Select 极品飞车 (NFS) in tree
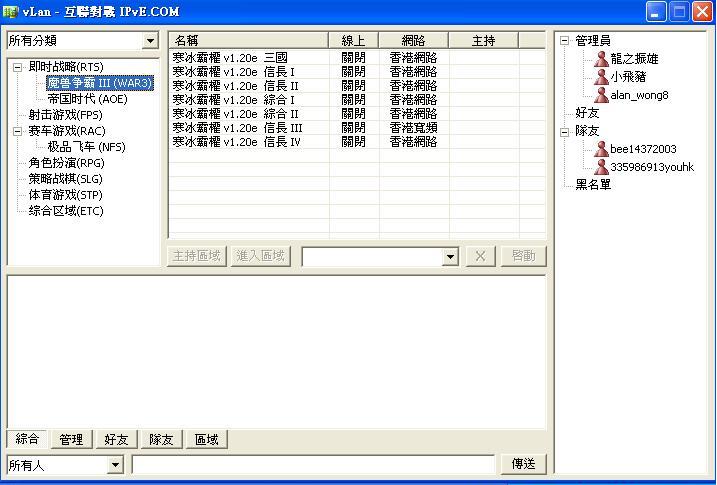The height and width of the screenshot is (485, 717). tap(86, 147)
